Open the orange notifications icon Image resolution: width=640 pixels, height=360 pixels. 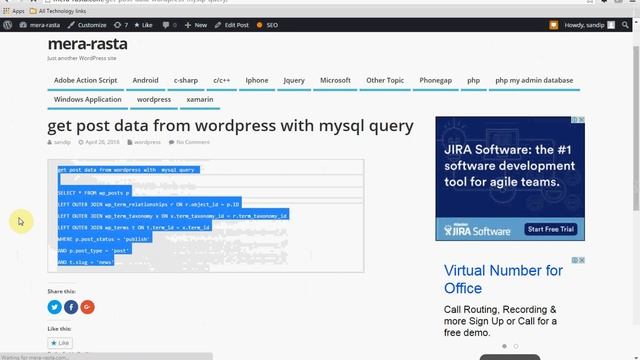pos(553,25)
